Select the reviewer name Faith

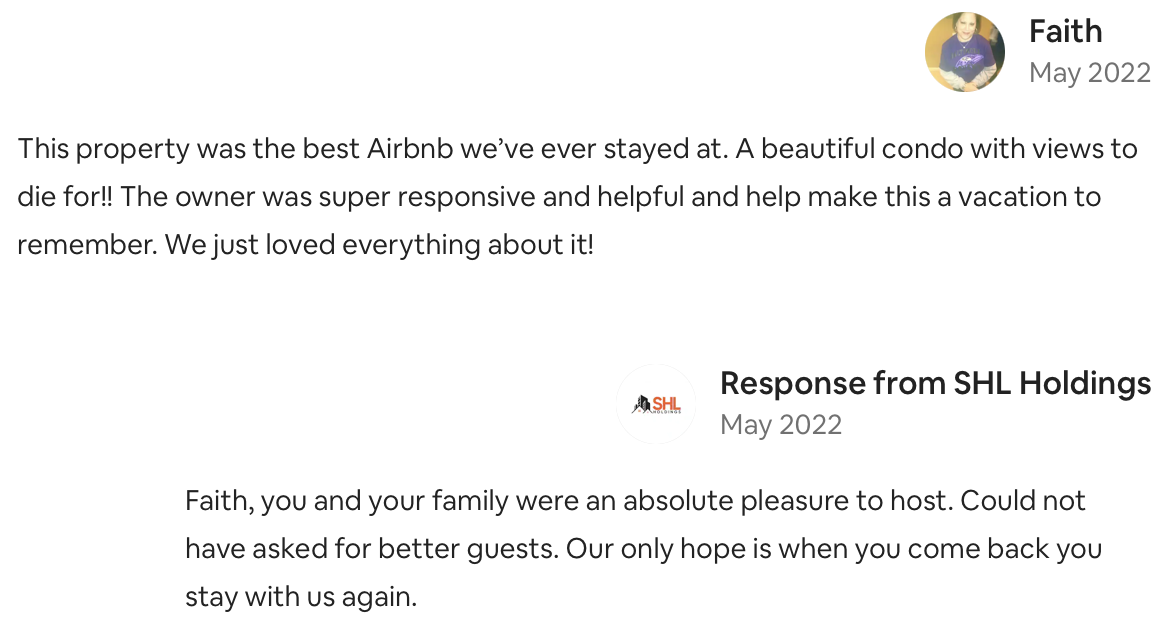click(x=1065, y=32)
